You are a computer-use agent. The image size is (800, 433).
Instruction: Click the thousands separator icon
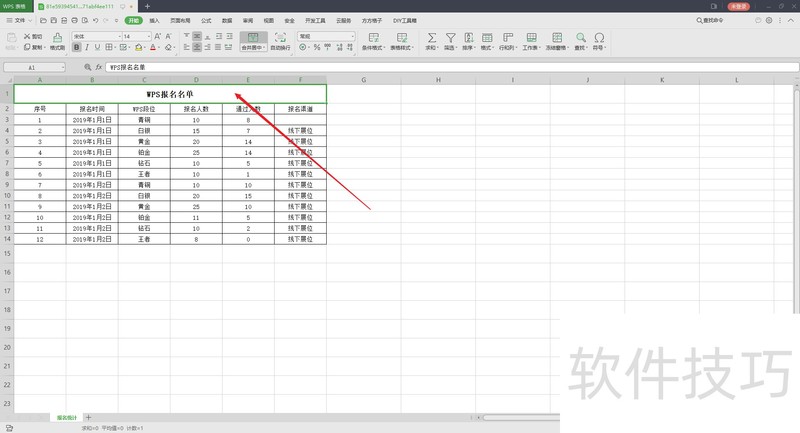[328, 47]
